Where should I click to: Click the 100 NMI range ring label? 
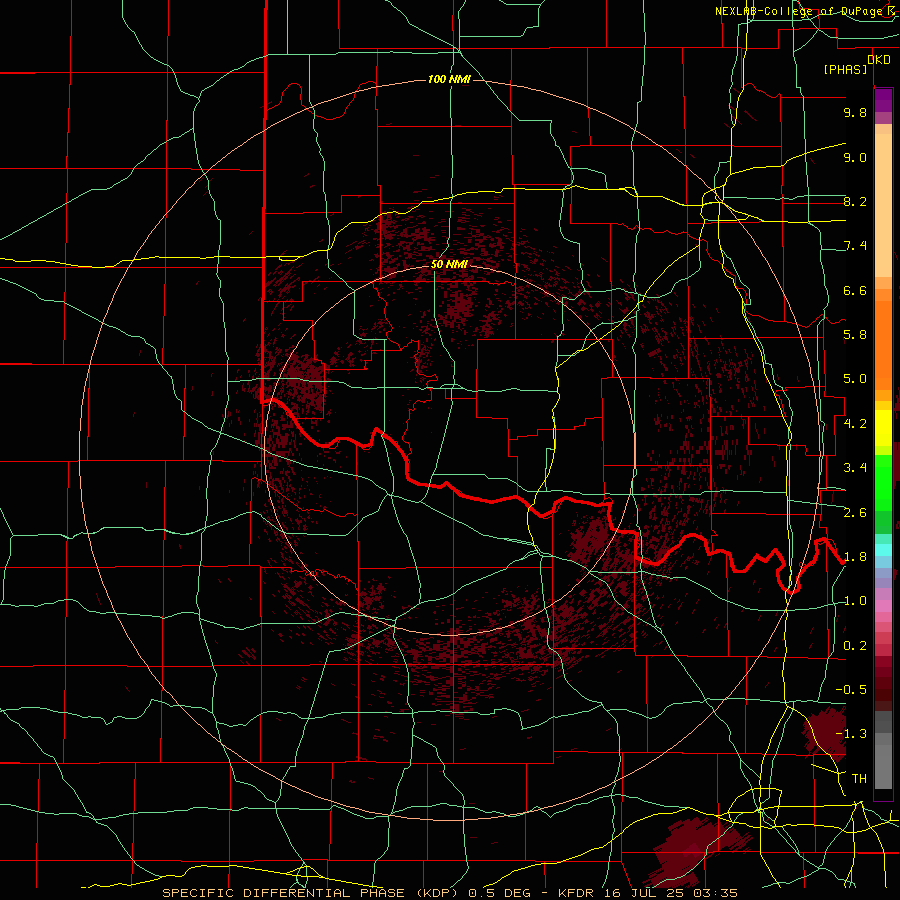pos(449,79)
